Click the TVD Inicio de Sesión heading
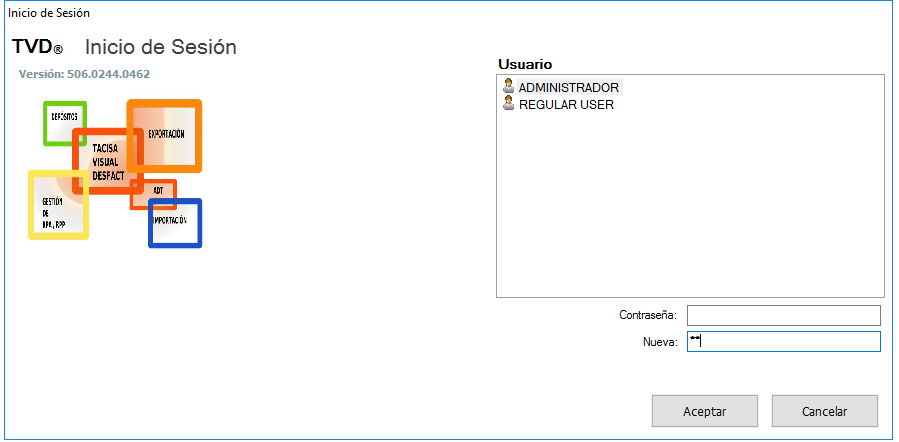Screen dimensions: 899x442 124,47
